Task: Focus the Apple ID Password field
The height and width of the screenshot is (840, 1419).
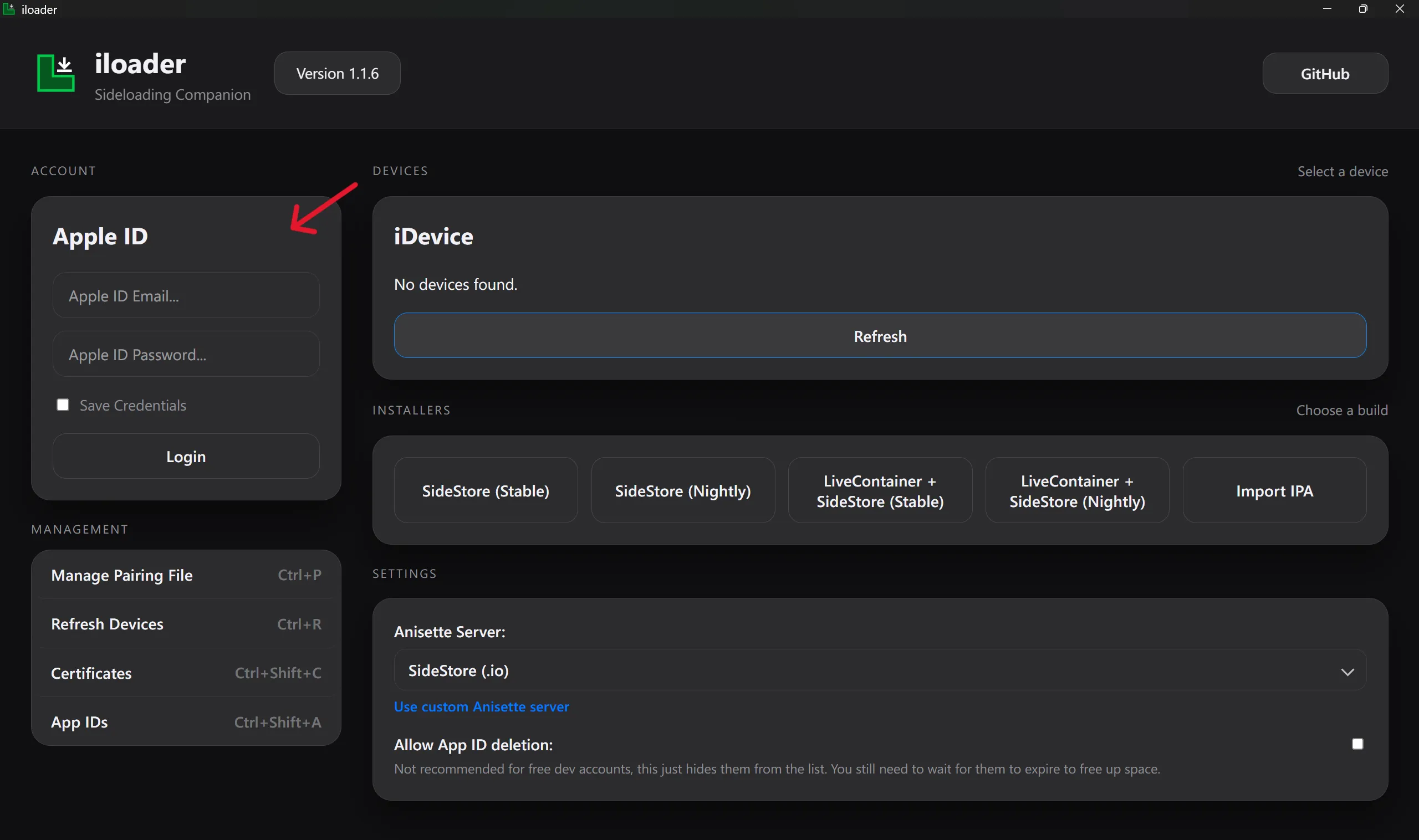Action: 186,354
